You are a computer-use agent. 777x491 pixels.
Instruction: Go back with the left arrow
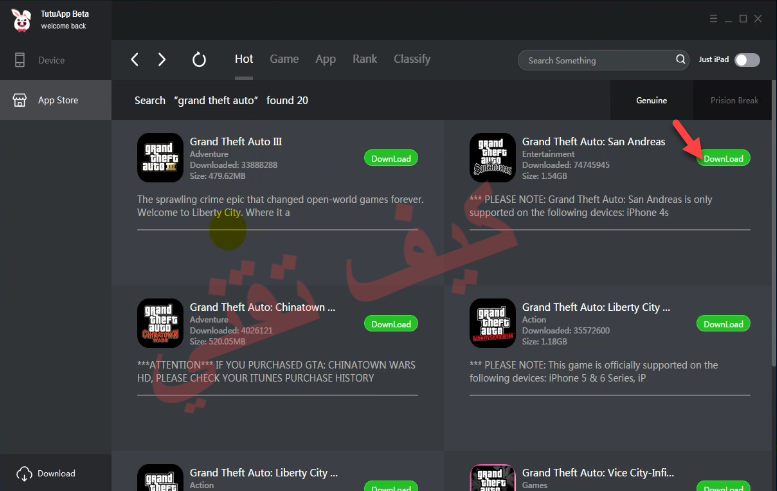point(134,59)
